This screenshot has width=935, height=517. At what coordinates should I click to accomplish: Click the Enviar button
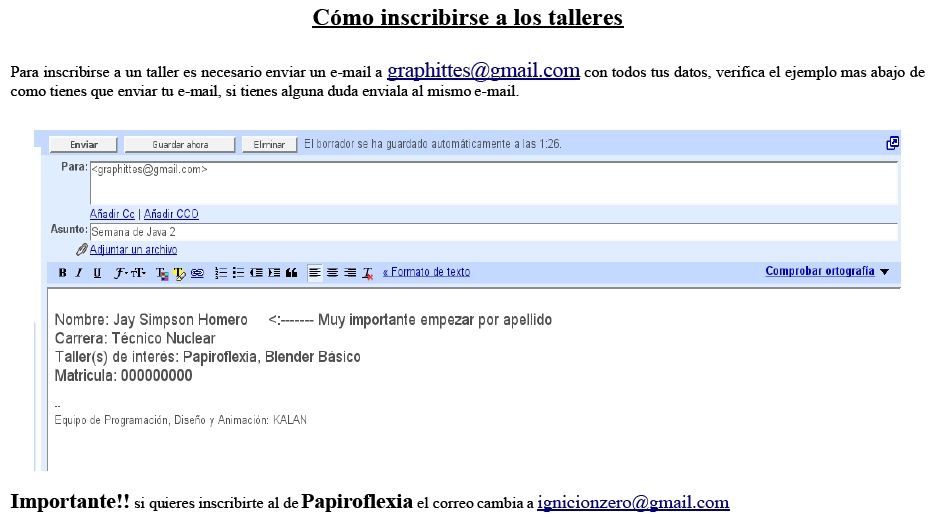point(83,144)
